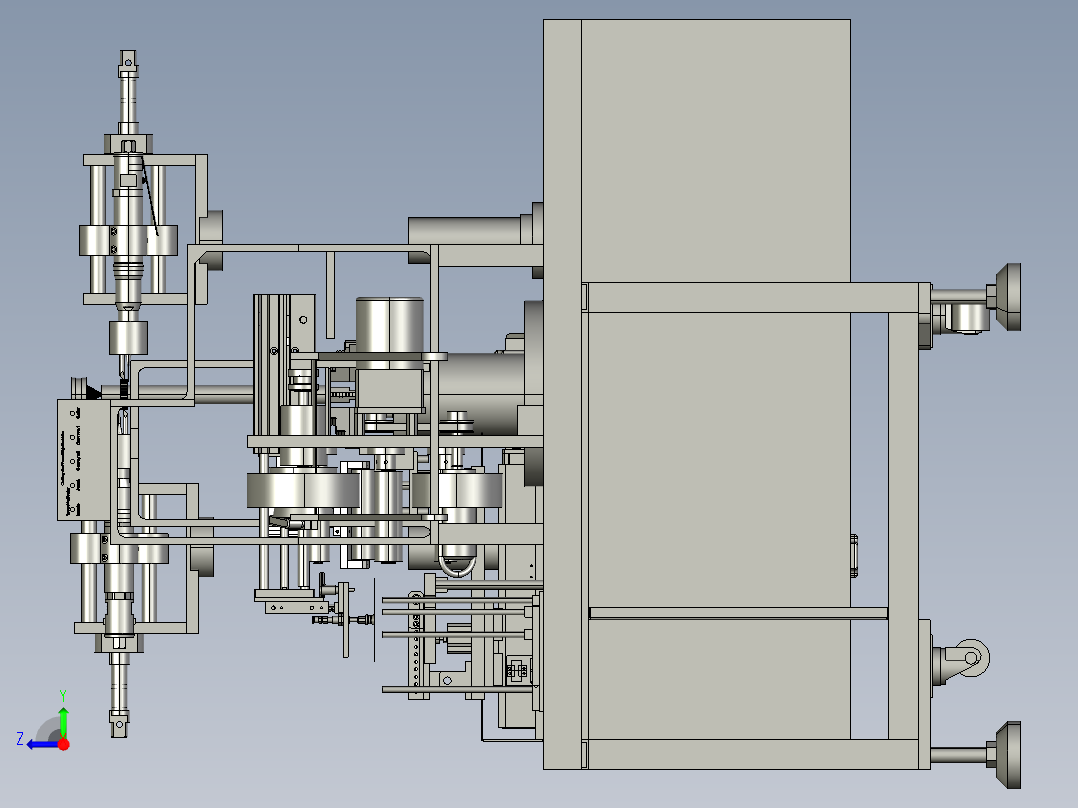Select the clevis end at top of upper cylinder
This screenshot has width=1078, height=808.
(x=128, y=63)
